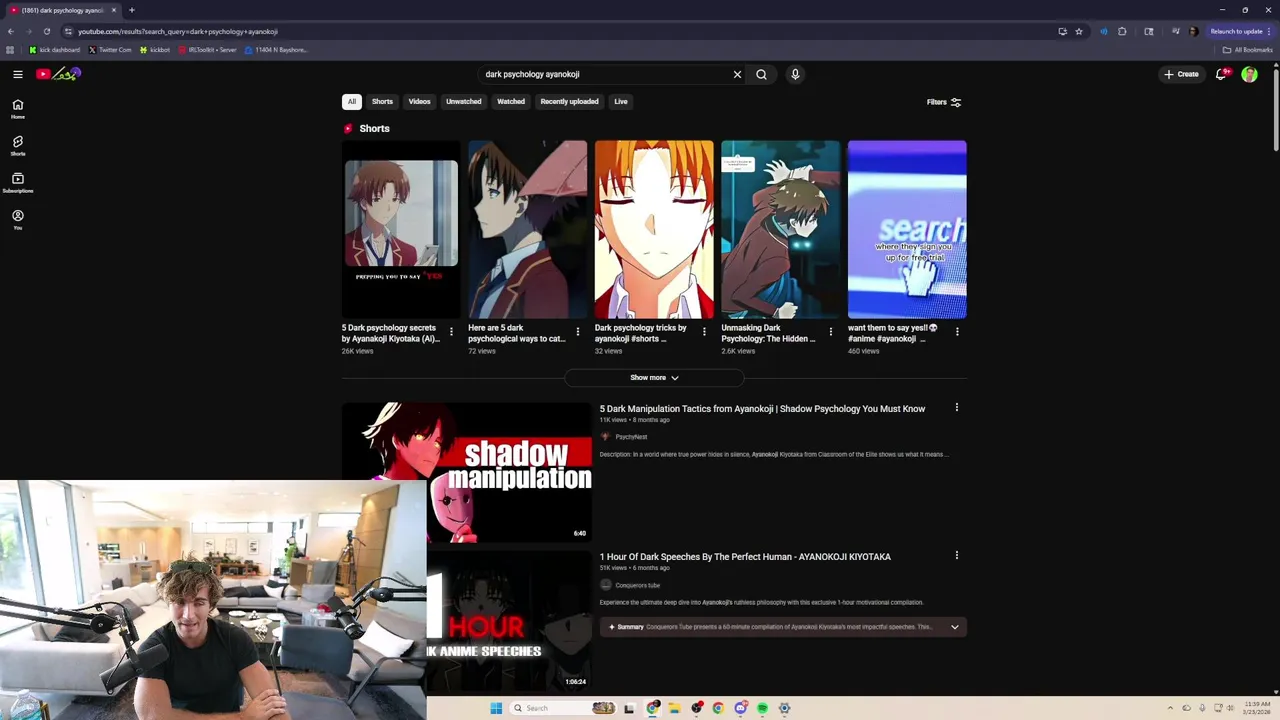Image resolution: width=1280 pixels, height=720 pixels.
Task: Select the All filter chip
Action: [352, 101]
